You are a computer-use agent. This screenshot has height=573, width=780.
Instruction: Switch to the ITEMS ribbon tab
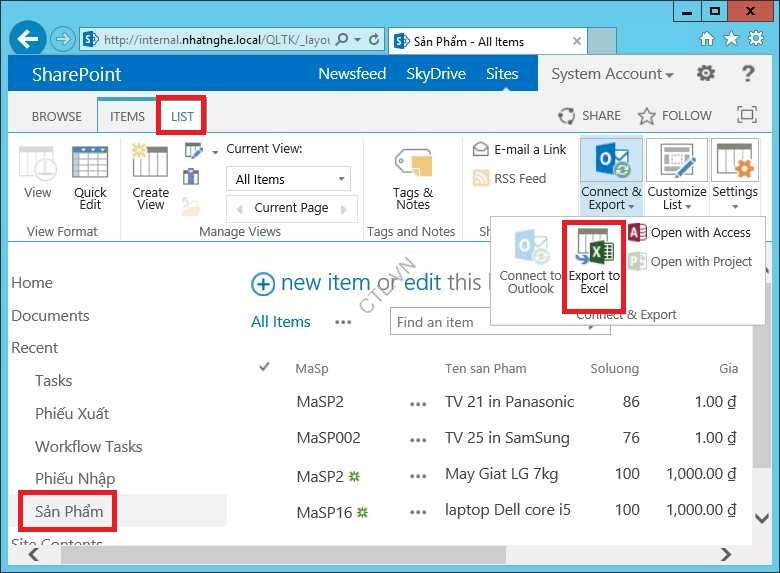click(x=127, y=116)
